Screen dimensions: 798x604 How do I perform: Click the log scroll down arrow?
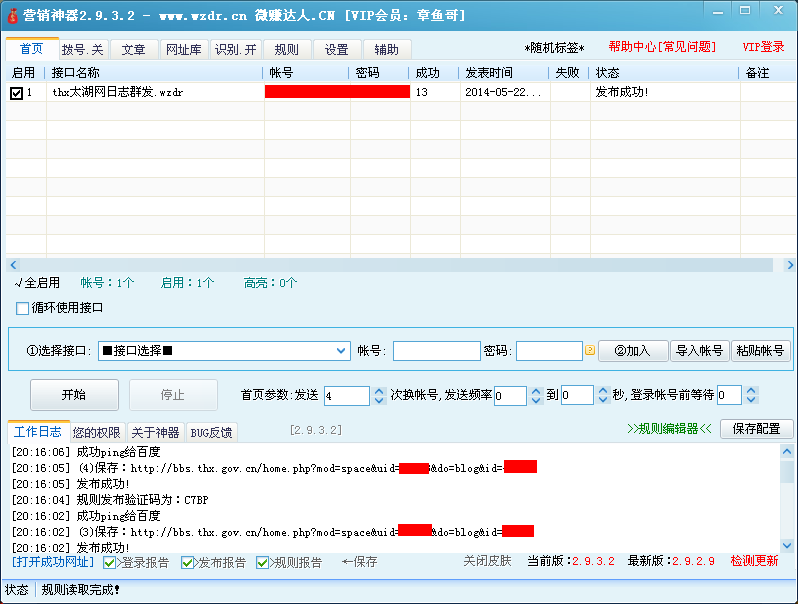787,545
